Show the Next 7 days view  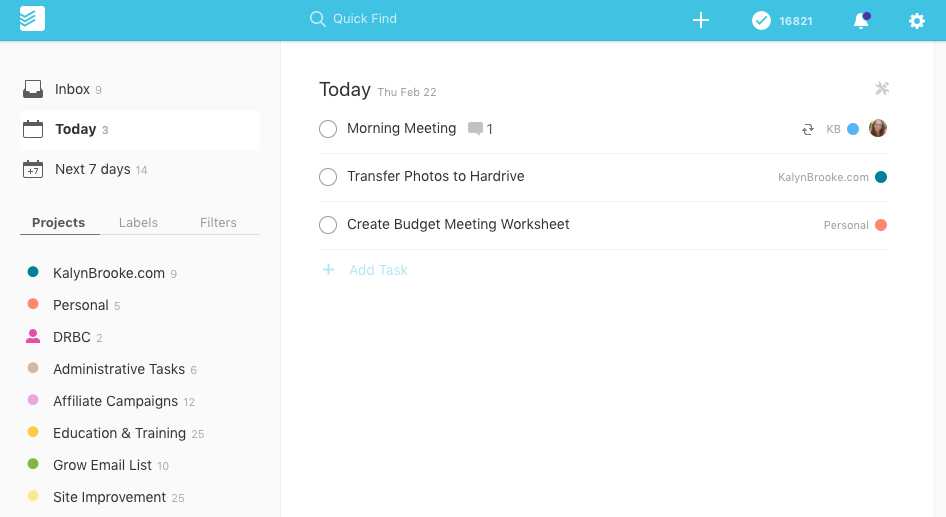tap(92, 169)
